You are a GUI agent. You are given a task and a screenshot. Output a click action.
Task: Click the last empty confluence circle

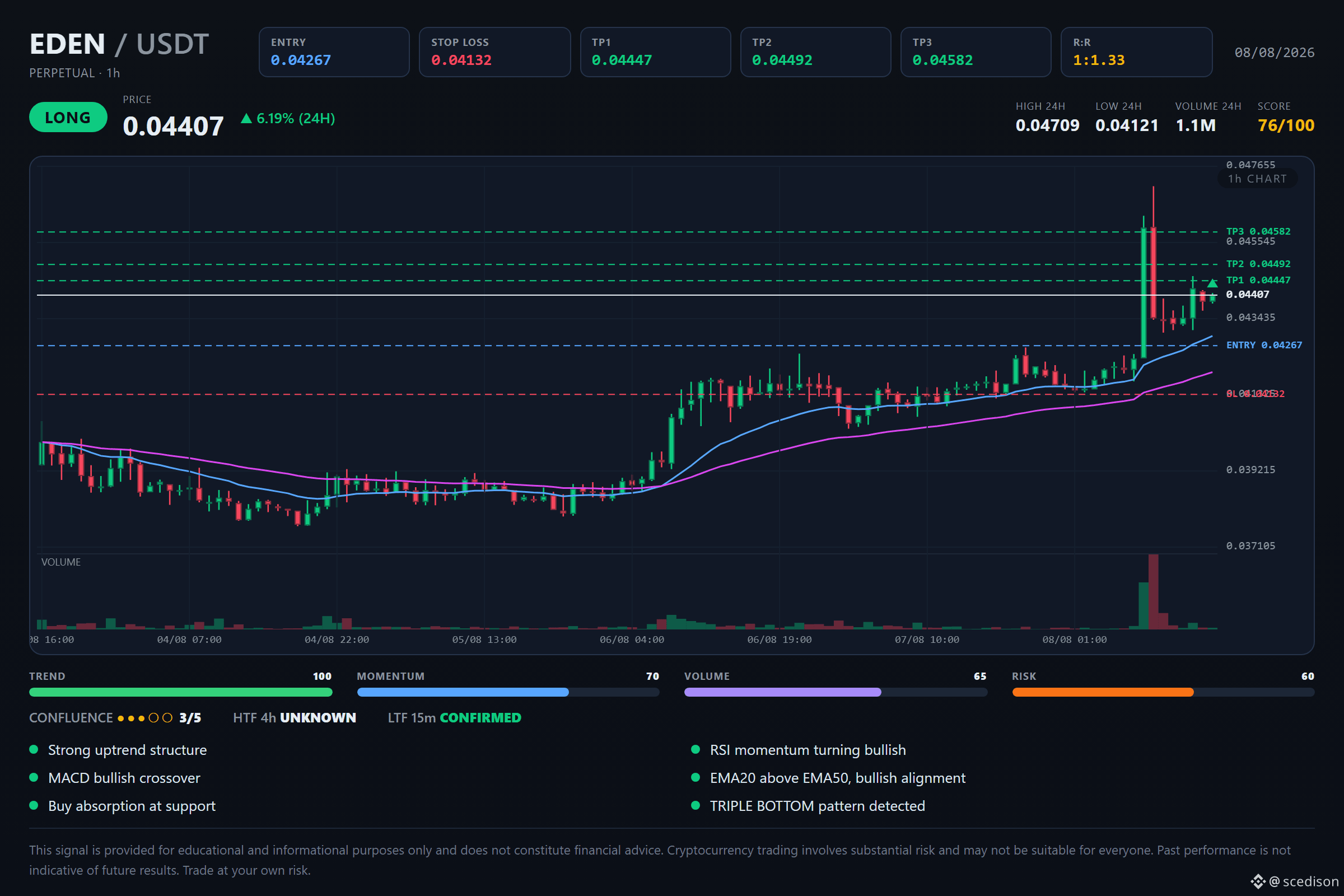(x=167, y=718)
